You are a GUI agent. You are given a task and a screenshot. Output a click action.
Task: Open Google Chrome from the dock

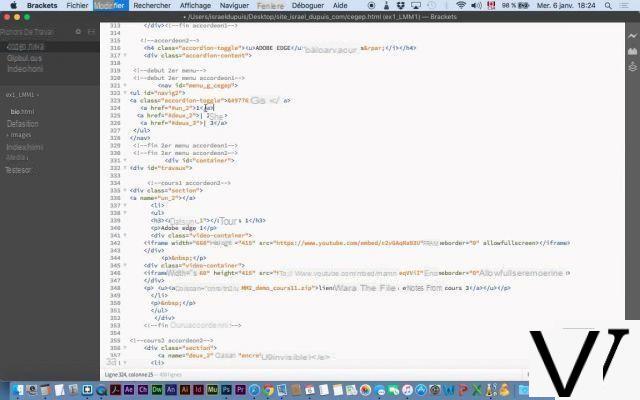[x=268, y=390]
